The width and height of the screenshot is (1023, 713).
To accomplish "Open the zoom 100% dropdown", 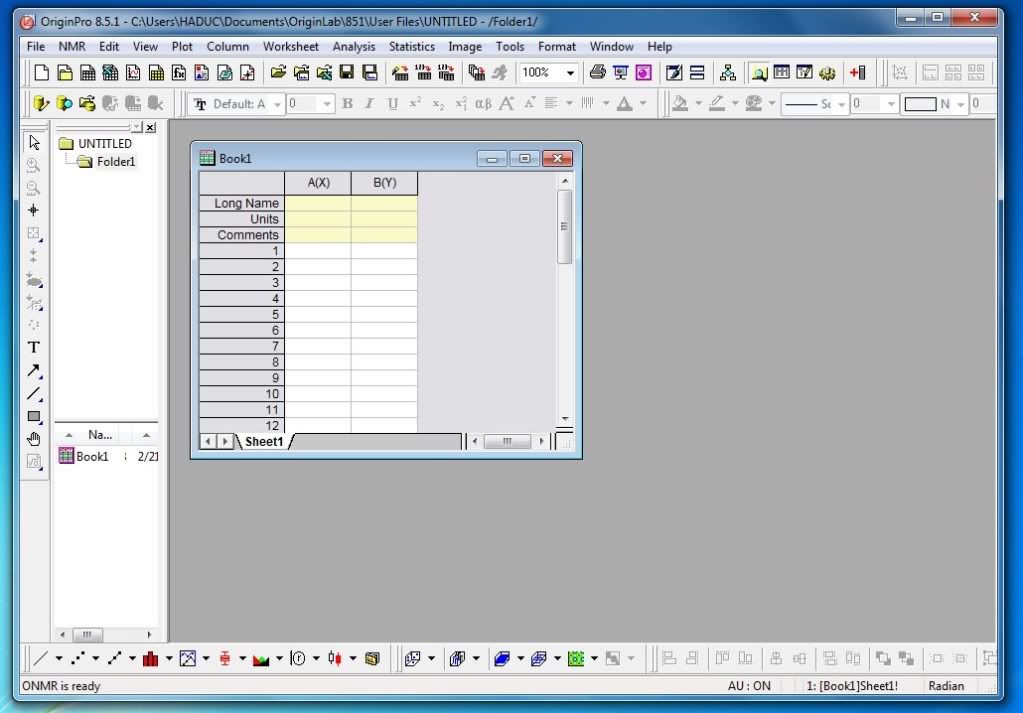I will click(x=570, y=72).
